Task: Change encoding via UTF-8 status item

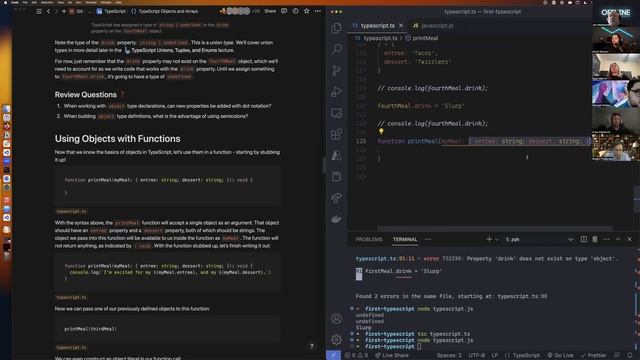Action: coord(476,356)
